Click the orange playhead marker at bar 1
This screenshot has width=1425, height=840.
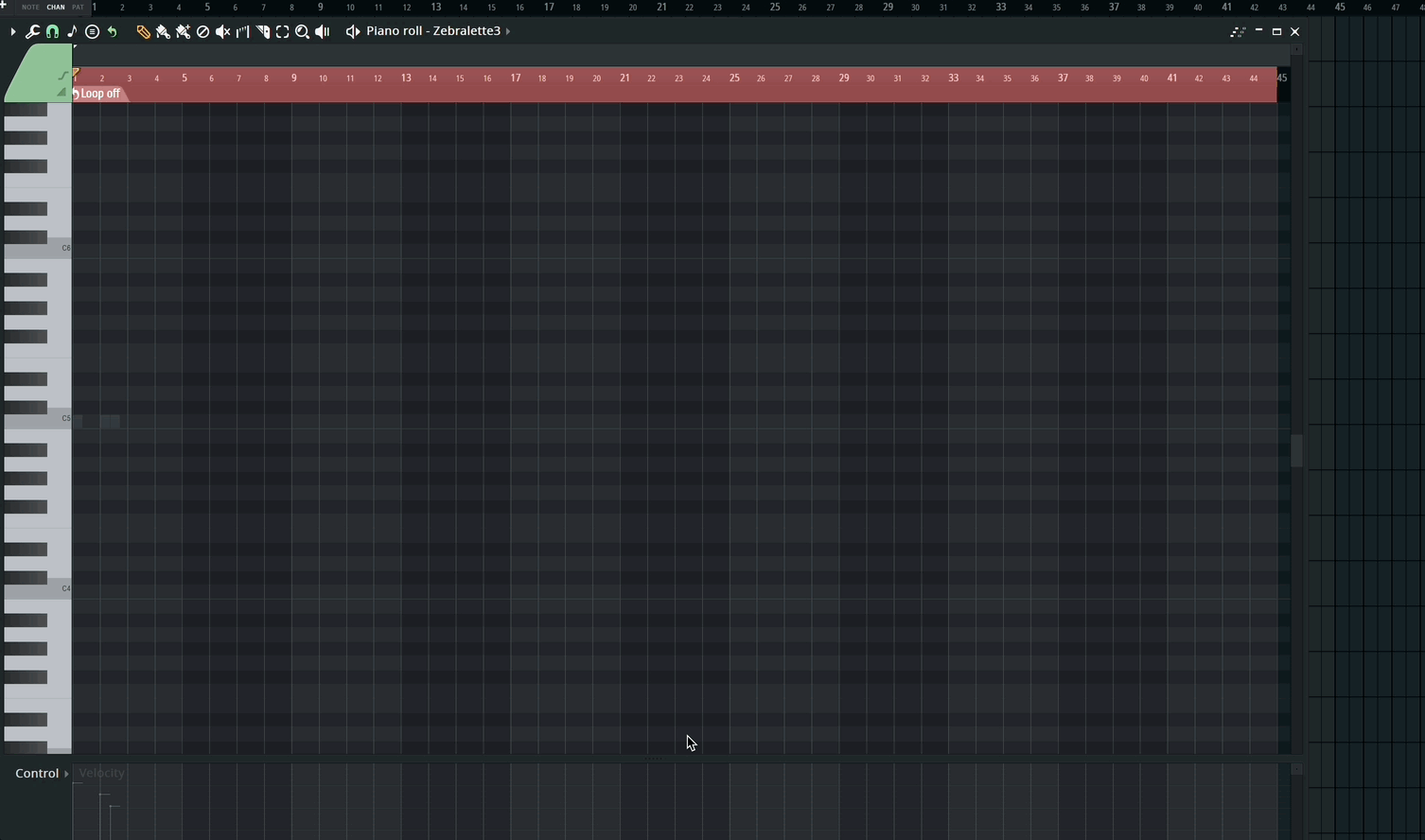coord(76,72)
